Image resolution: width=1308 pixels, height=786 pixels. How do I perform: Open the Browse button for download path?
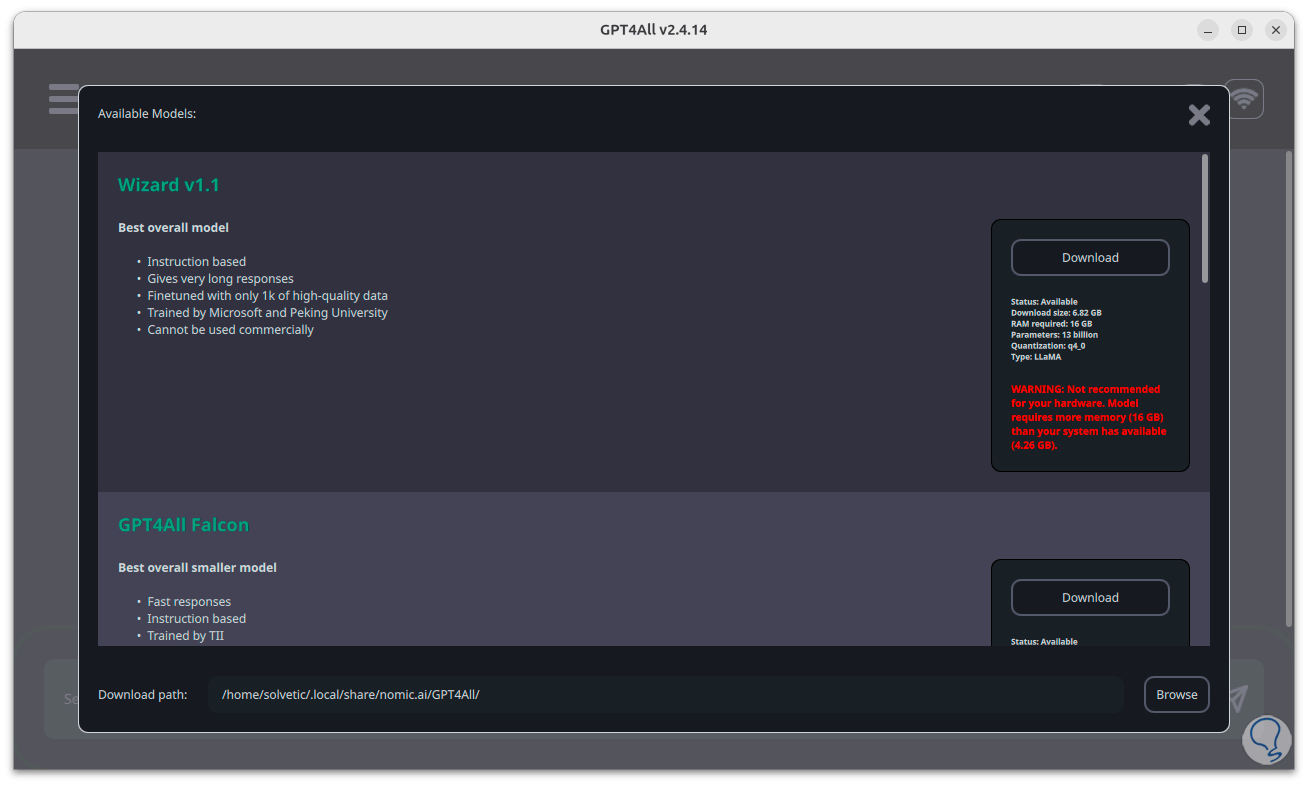point(1176,694)
